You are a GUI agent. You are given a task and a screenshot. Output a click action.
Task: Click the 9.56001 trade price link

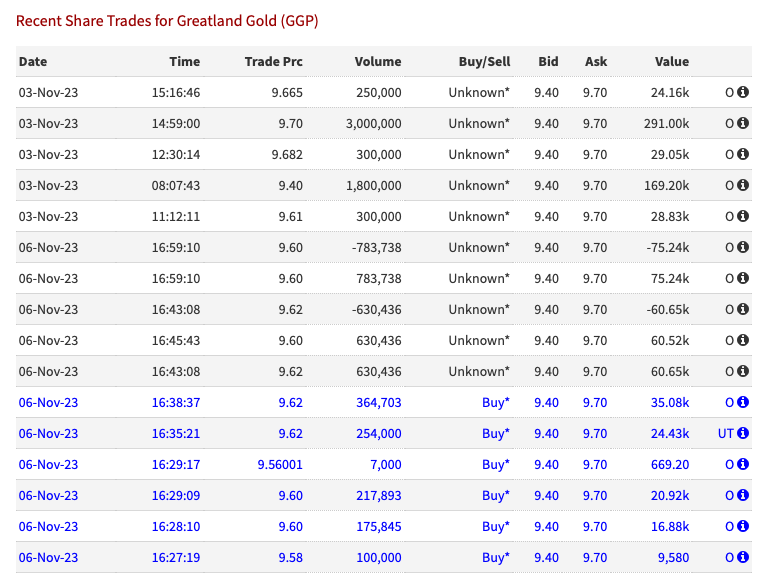280,465
